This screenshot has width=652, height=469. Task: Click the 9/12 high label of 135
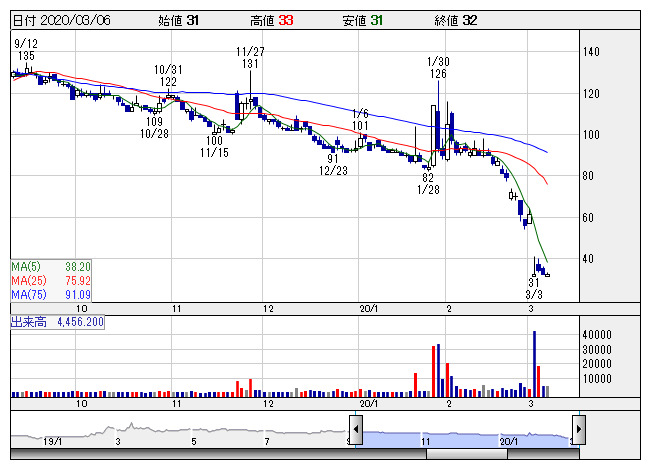pos(26,50)
